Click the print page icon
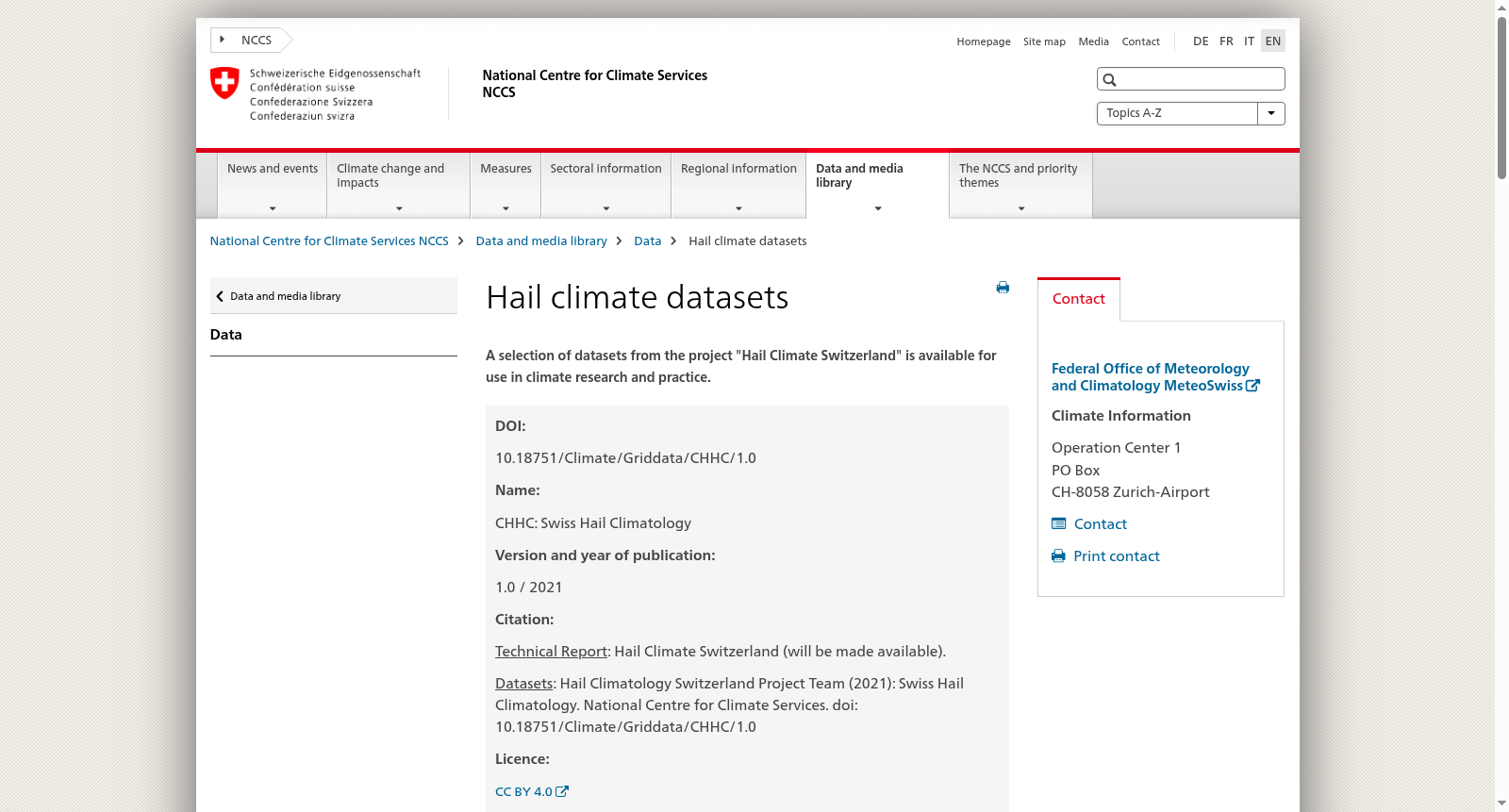The image size is (1509, 812). pyautogui.click(x=1003, y=288)
